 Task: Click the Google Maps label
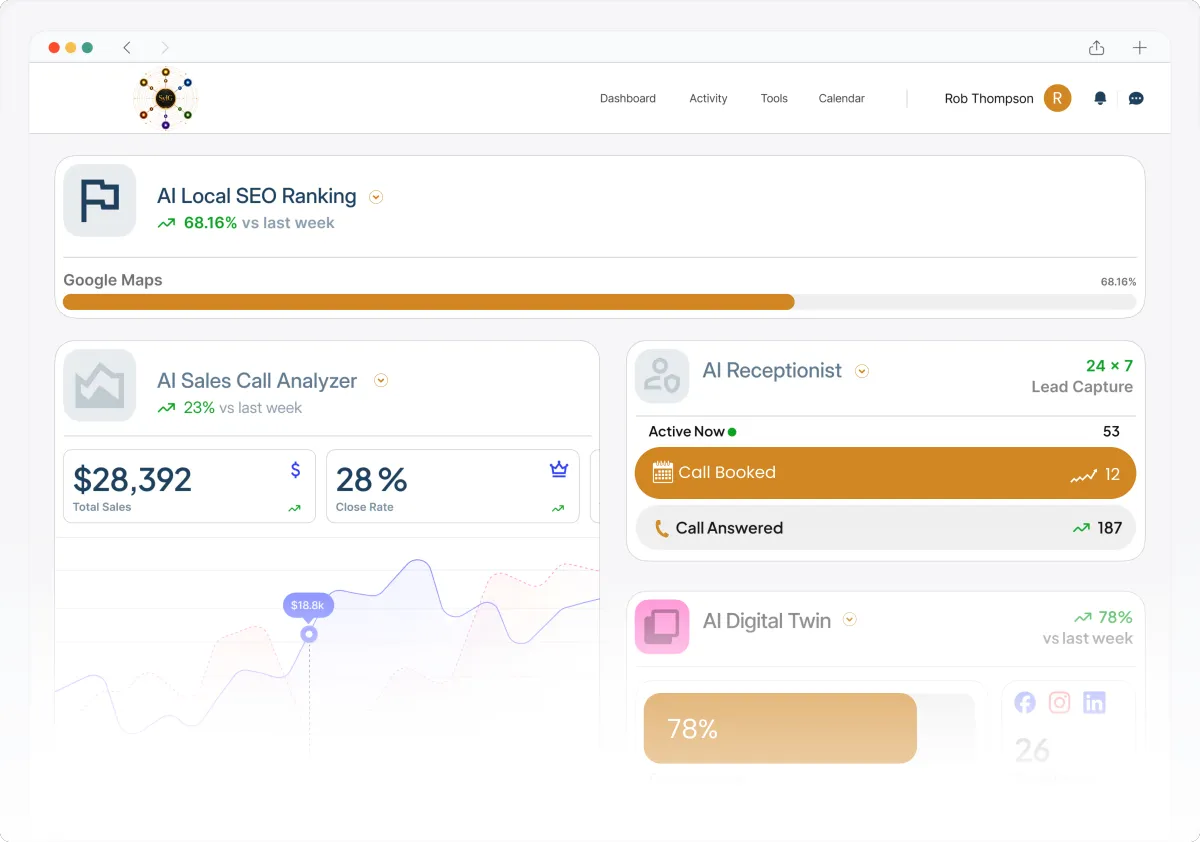tap(113, 280)
